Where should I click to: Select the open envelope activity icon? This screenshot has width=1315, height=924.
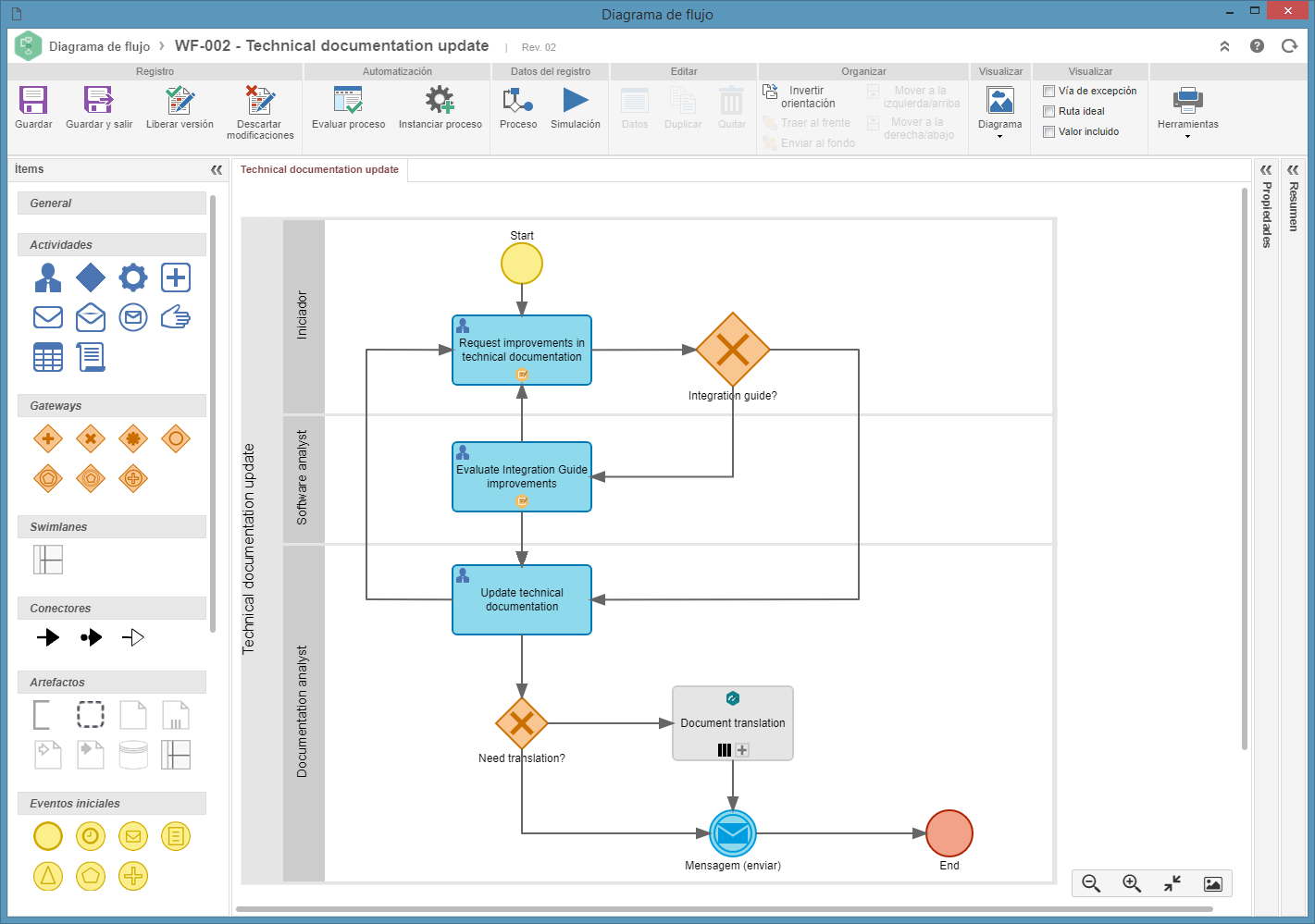pyautogui.click(x=91, y=317)
